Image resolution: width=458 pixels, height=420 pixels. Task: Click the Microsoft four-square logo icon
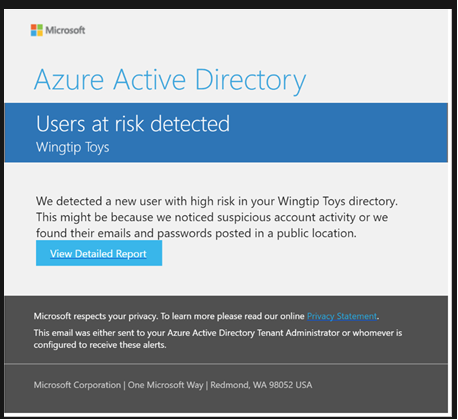37,30
